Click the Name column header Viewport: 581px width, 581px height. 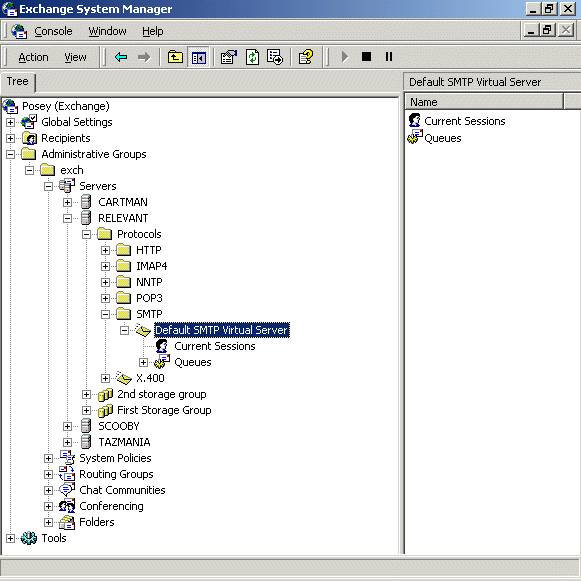(484, 102)
